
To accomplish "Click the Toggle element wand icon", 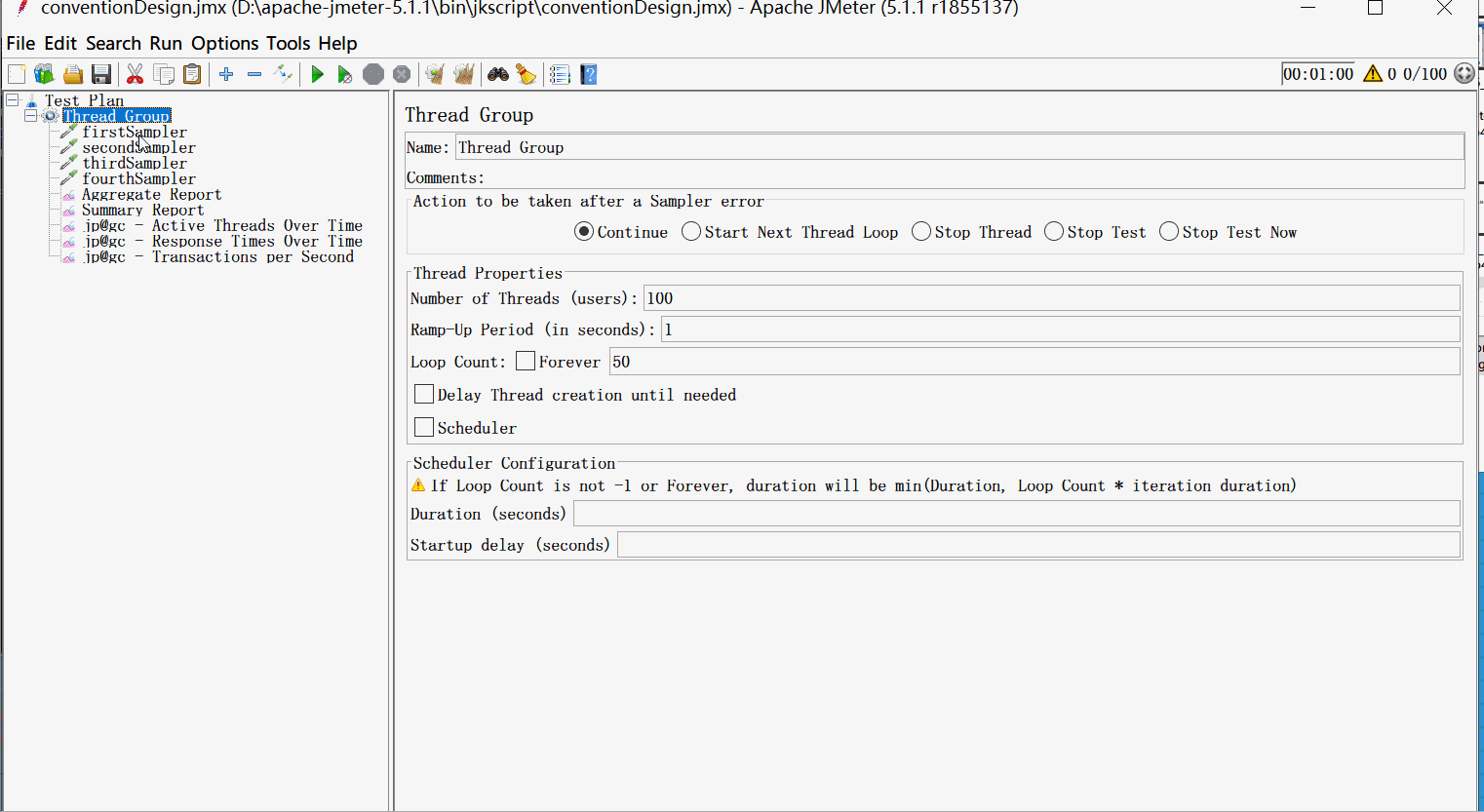I will (283, 74).
